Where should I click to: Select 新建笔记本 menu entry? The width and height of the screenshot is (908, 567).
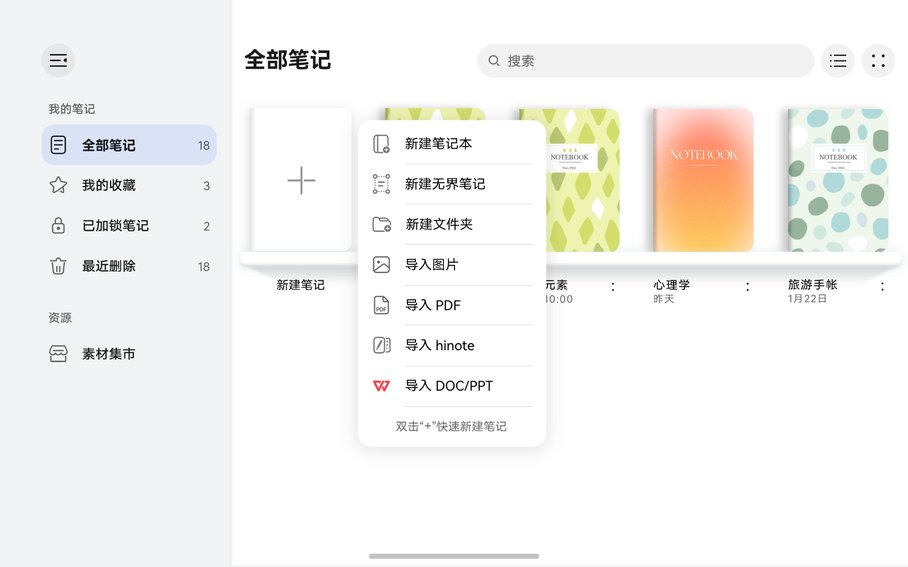click(452, 144)
